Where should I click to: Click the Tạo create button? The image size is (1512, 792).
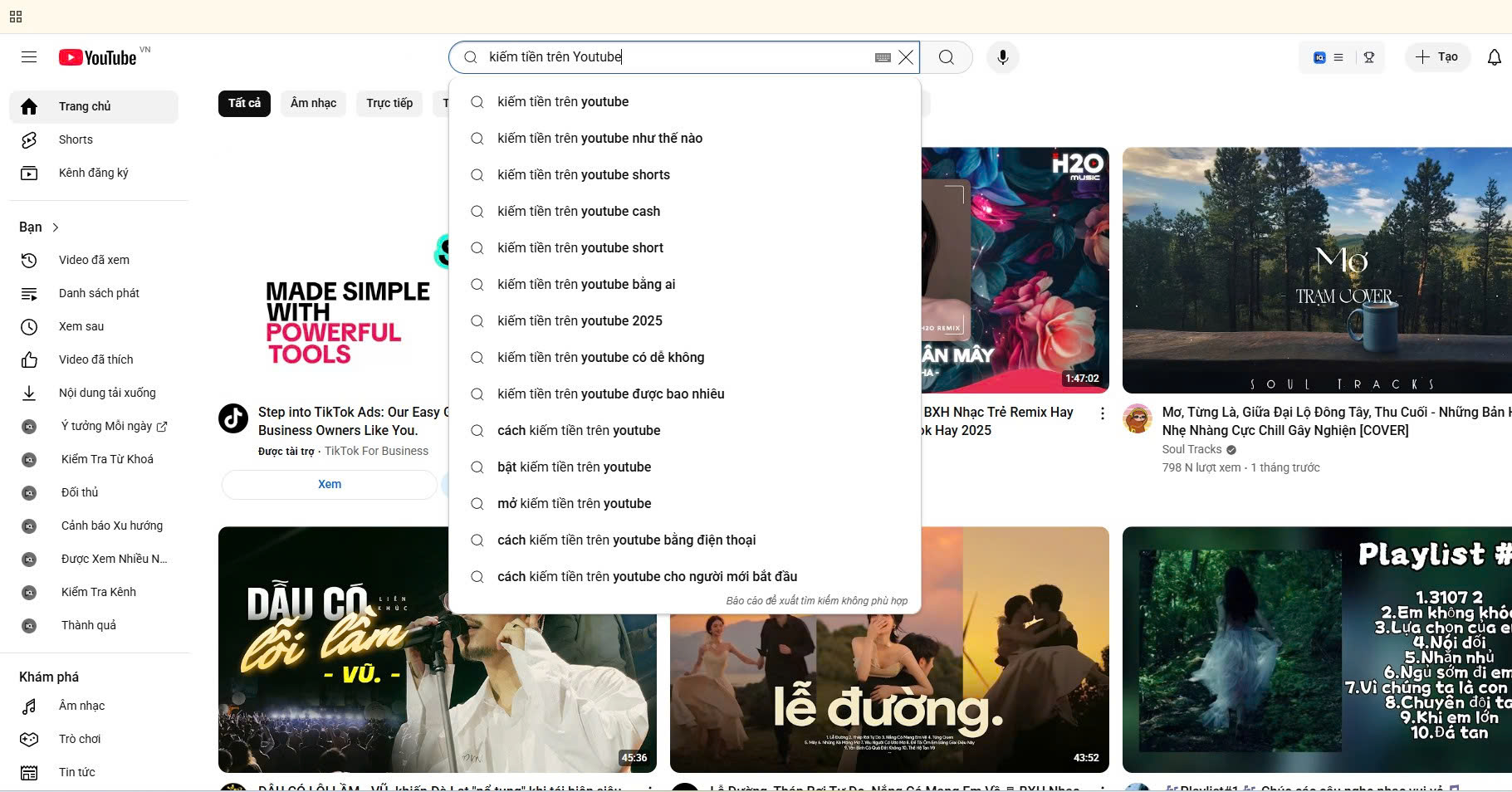pyautogui.click(x=1437, y=57)
